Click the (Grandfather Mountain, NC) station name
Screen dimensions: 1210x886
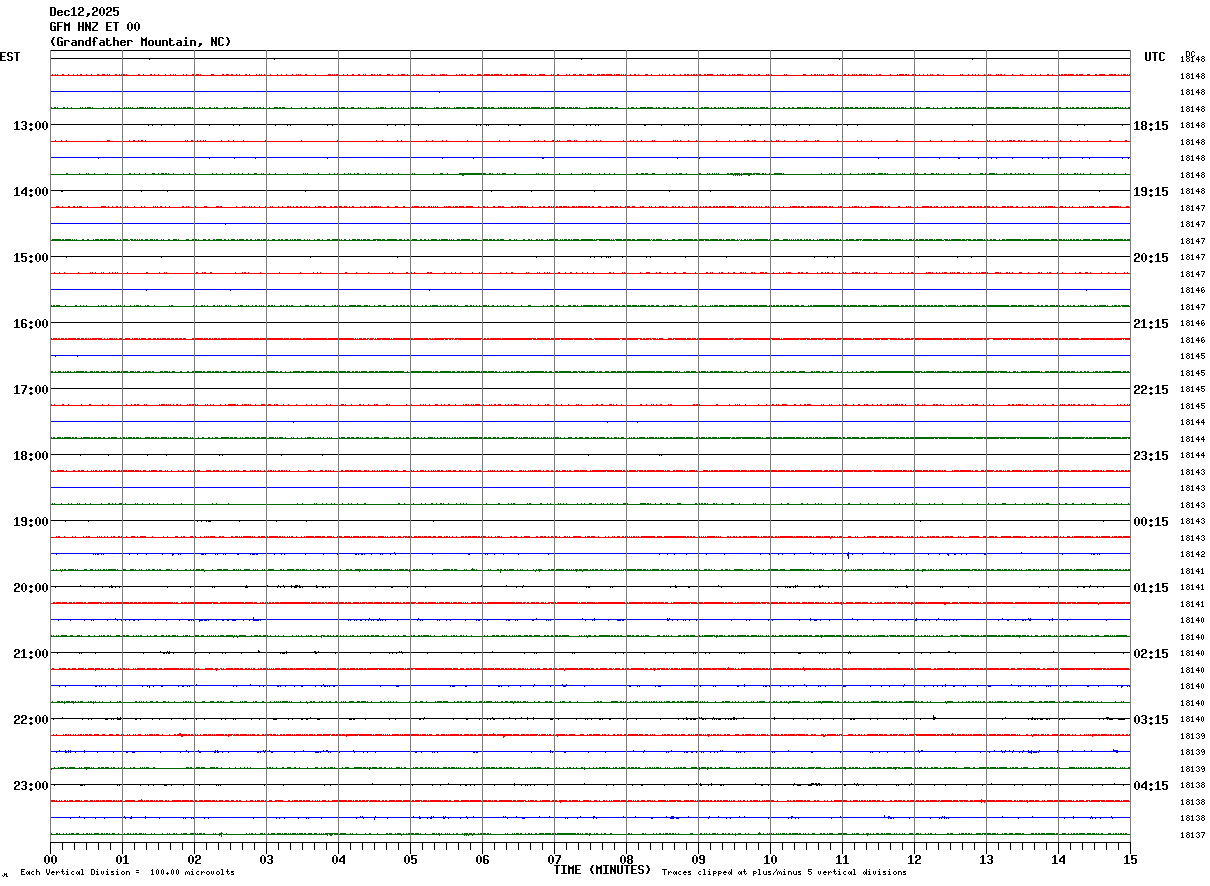(140, 42)
